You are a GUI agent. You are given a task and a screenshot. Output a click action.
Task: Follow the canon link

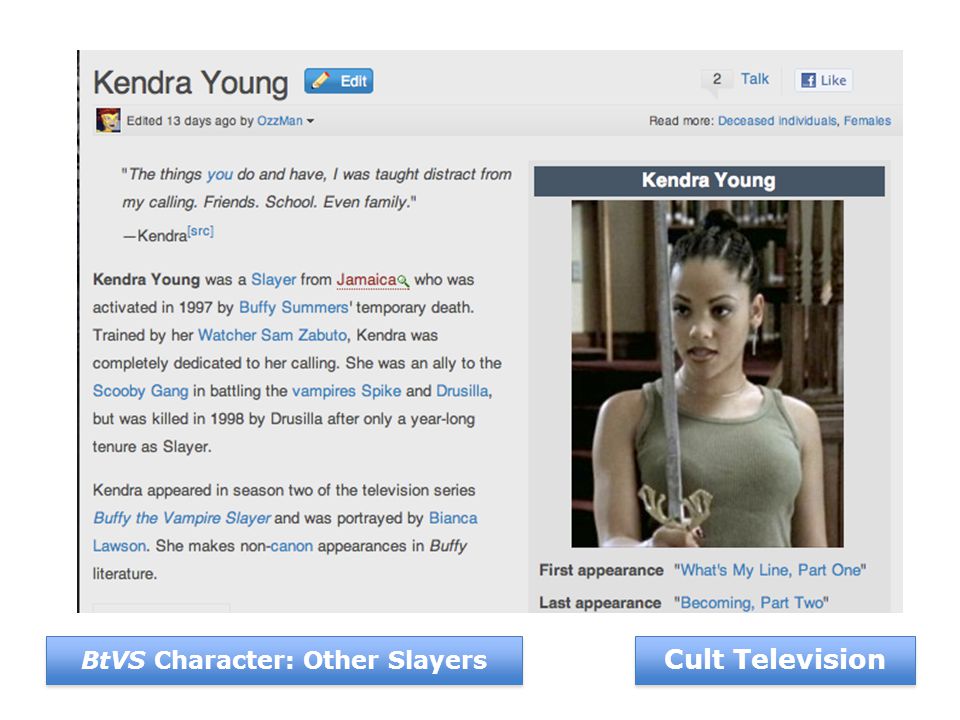291,546
